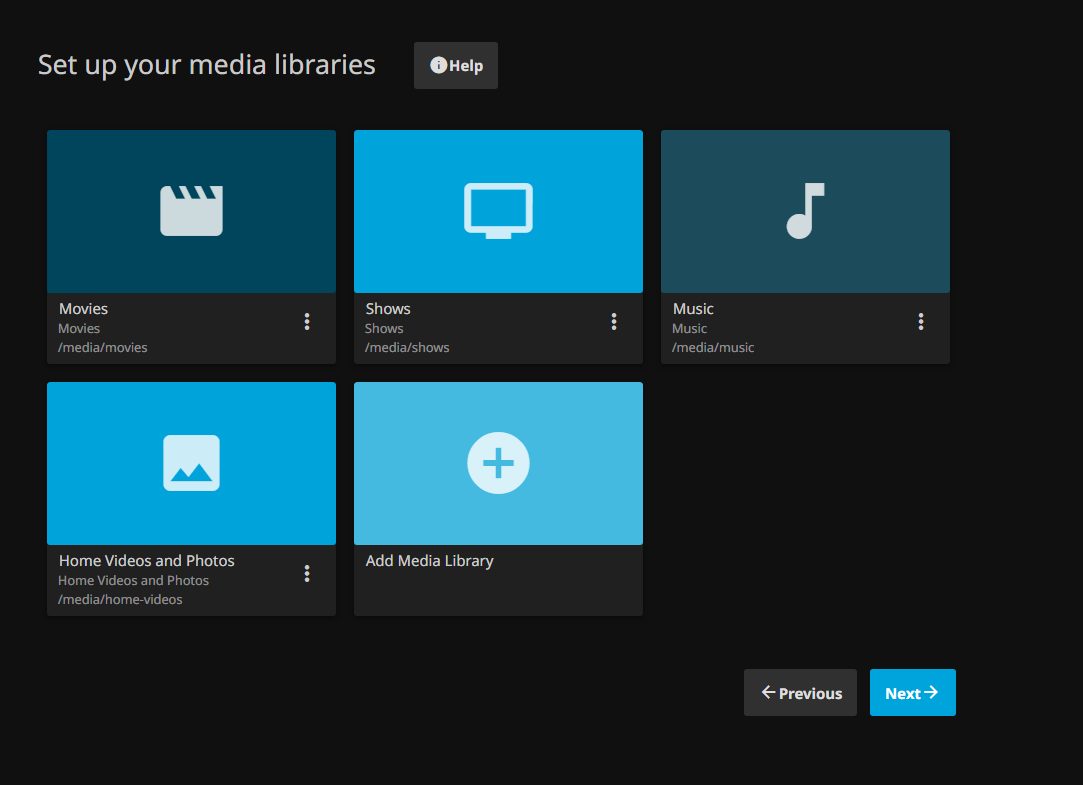Image resolution: width=1083 pixels, height=785 pixels.
Task: Click the /media/music path text
Action: pos(713,348)
